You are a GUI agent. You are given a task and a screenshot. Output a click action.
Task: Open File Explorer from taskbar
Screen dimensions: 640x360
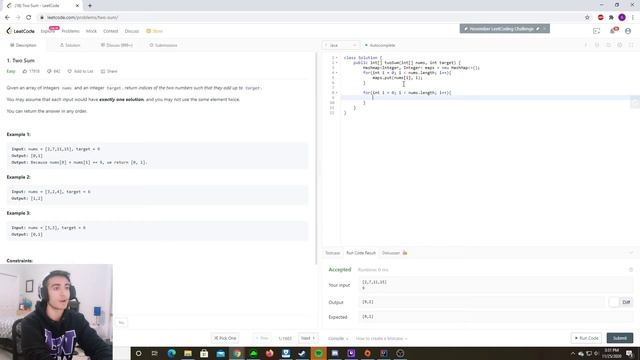(x=188, y=353)
